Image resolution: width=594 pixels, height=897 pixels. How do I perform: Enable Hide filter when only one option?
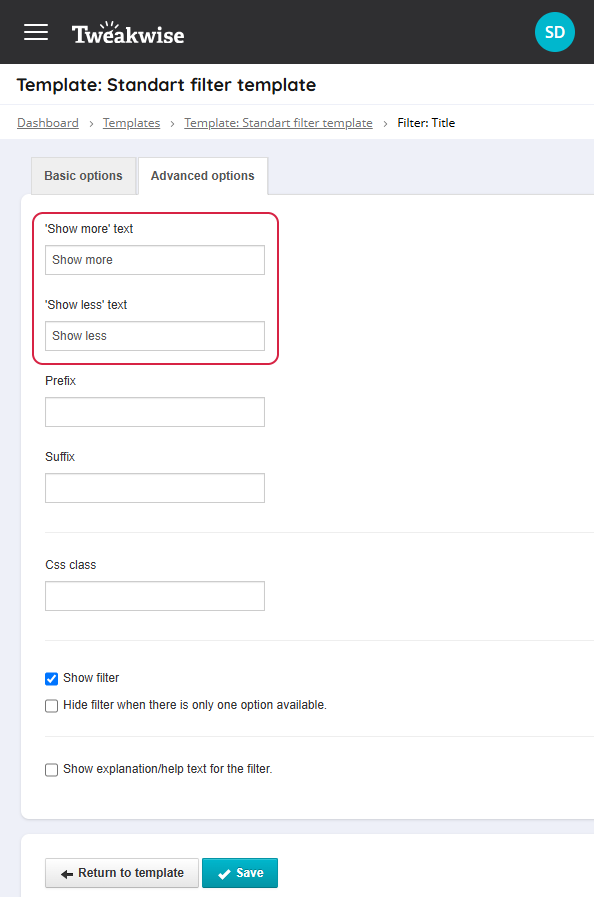pos(52,705)
